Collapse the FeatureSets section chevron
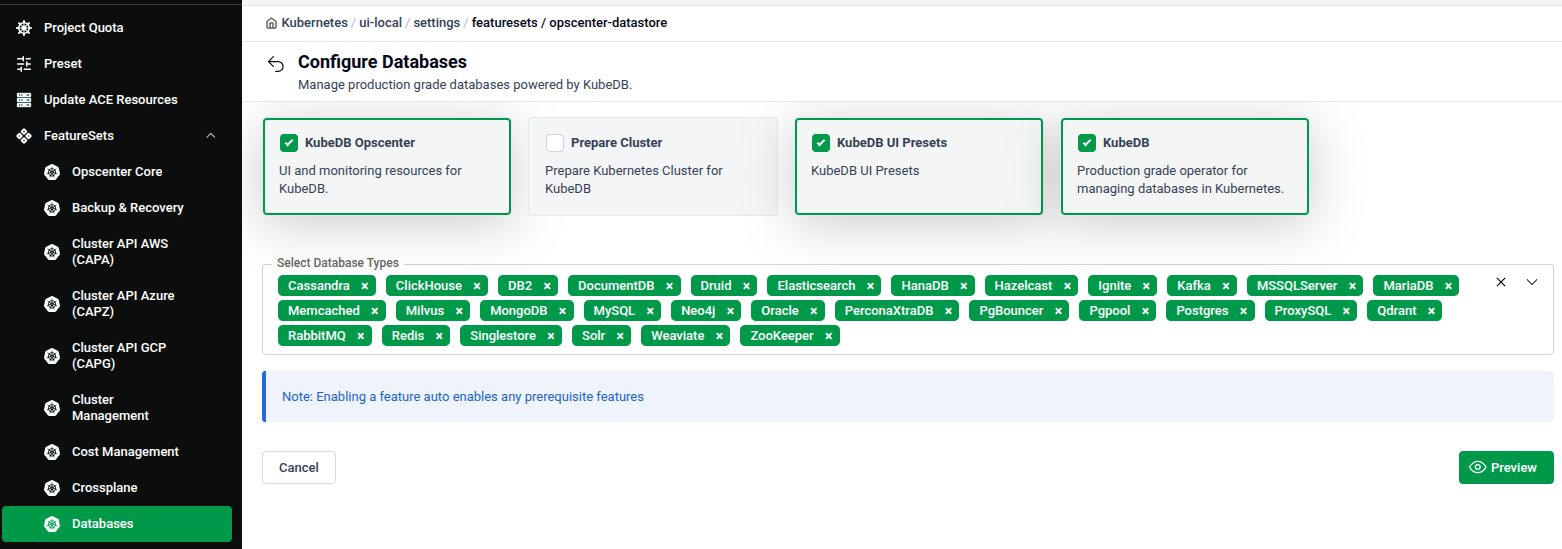Viewport: 1562px width, 549px height. click(x=210, y=136)
